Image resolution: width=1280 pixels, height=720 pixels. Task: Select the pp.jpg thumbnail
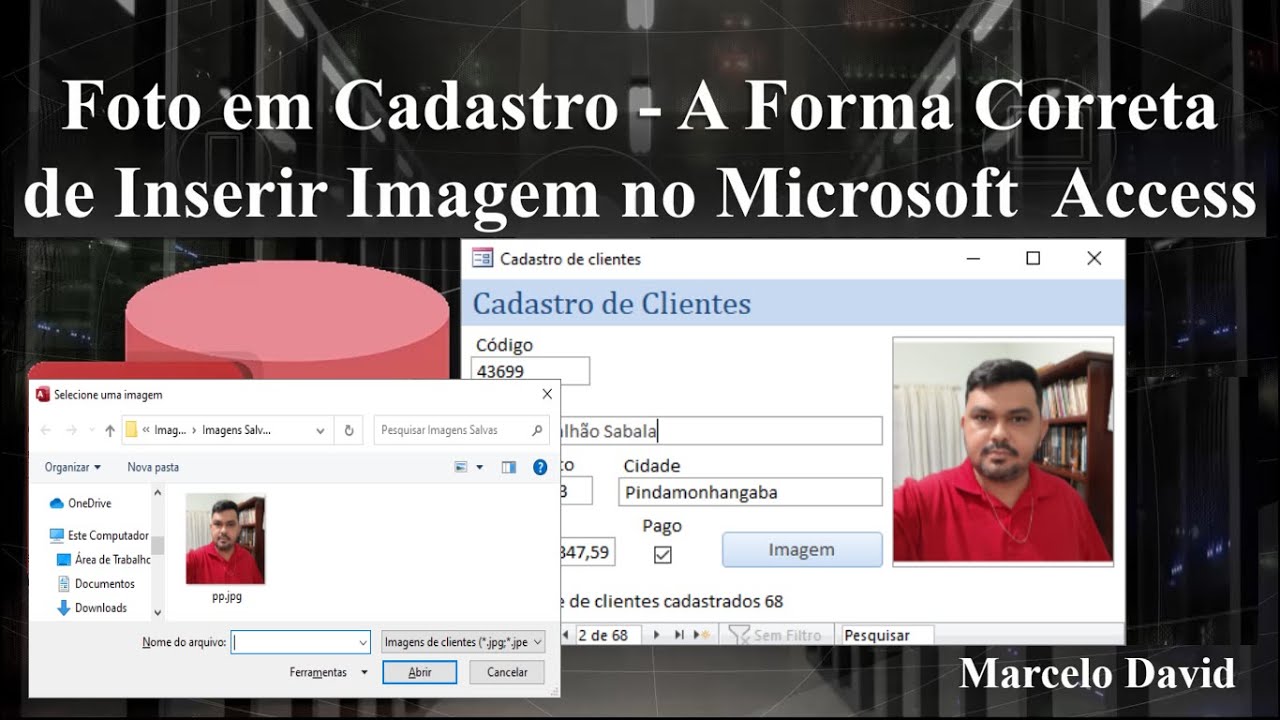click(225, 539)
